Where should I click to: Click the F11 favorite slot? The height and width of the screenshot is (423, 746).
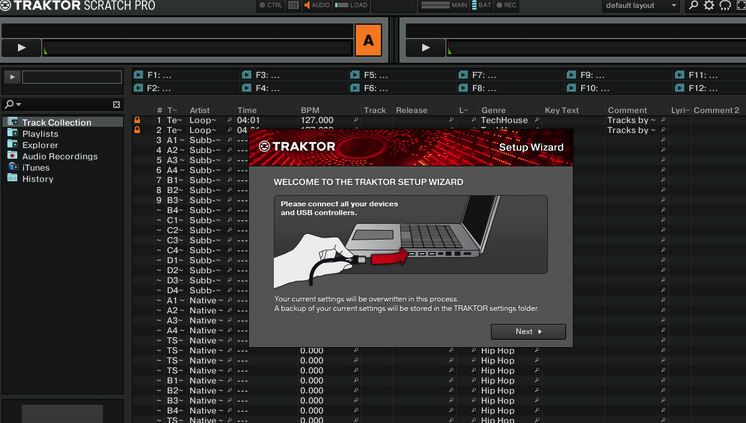point(696,75)
